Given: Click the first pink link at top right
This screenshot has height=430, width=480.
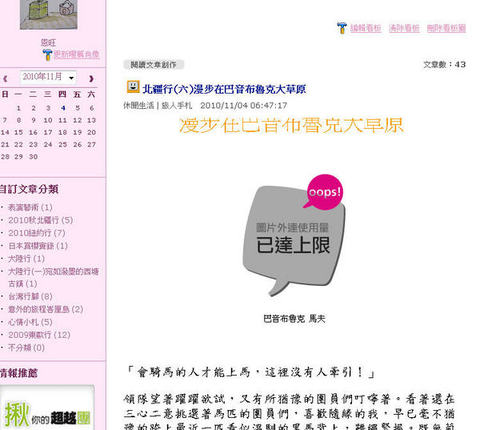Looking at the screenshot, I should coord(366,28).
